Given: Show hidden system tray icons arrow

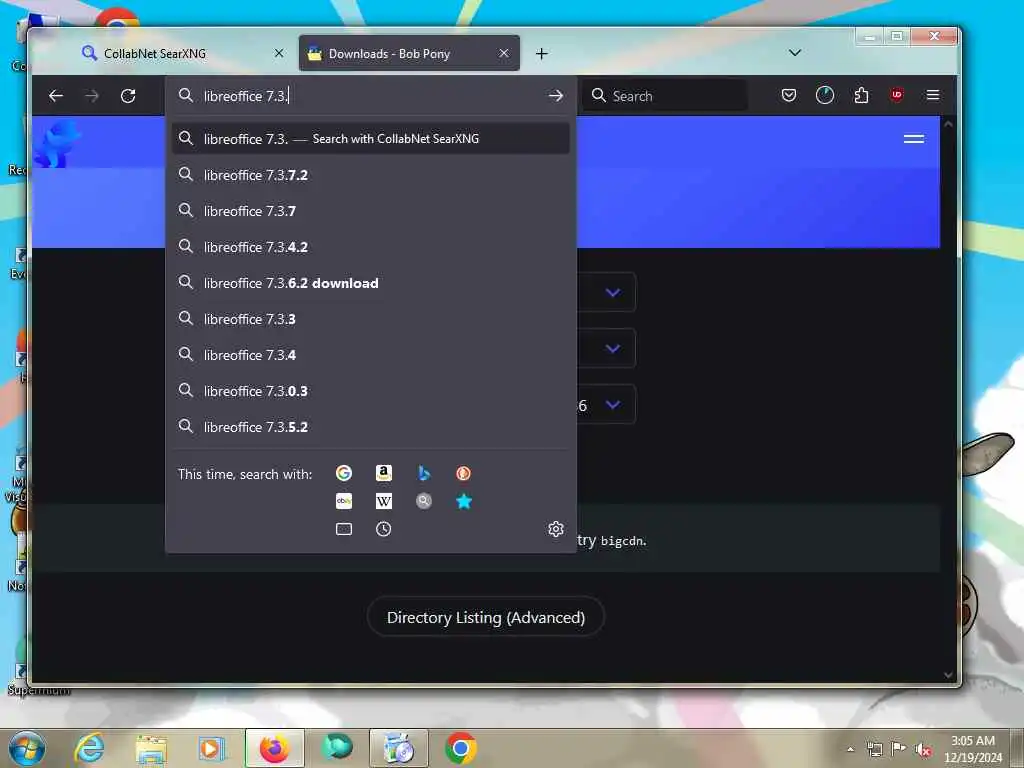Looking at the screenshot, I should [x=850, y=749].
